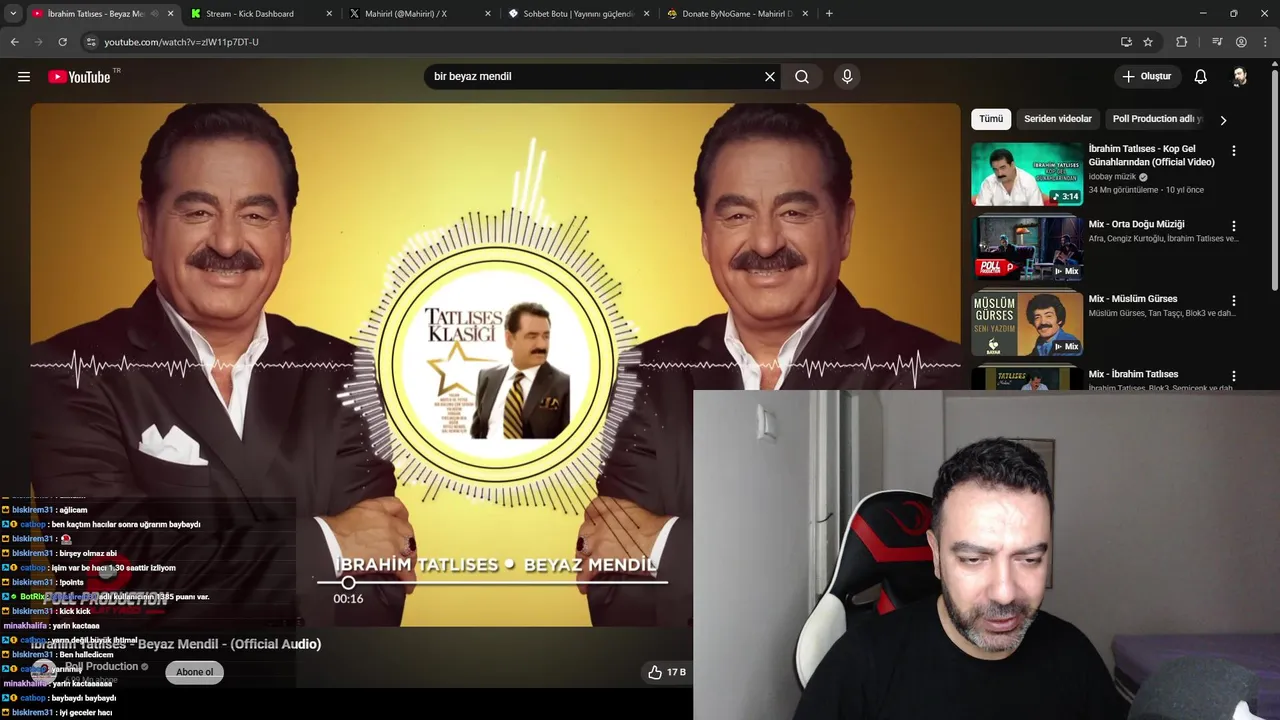Open the tab search dropdown arrow

pos(13,14)
